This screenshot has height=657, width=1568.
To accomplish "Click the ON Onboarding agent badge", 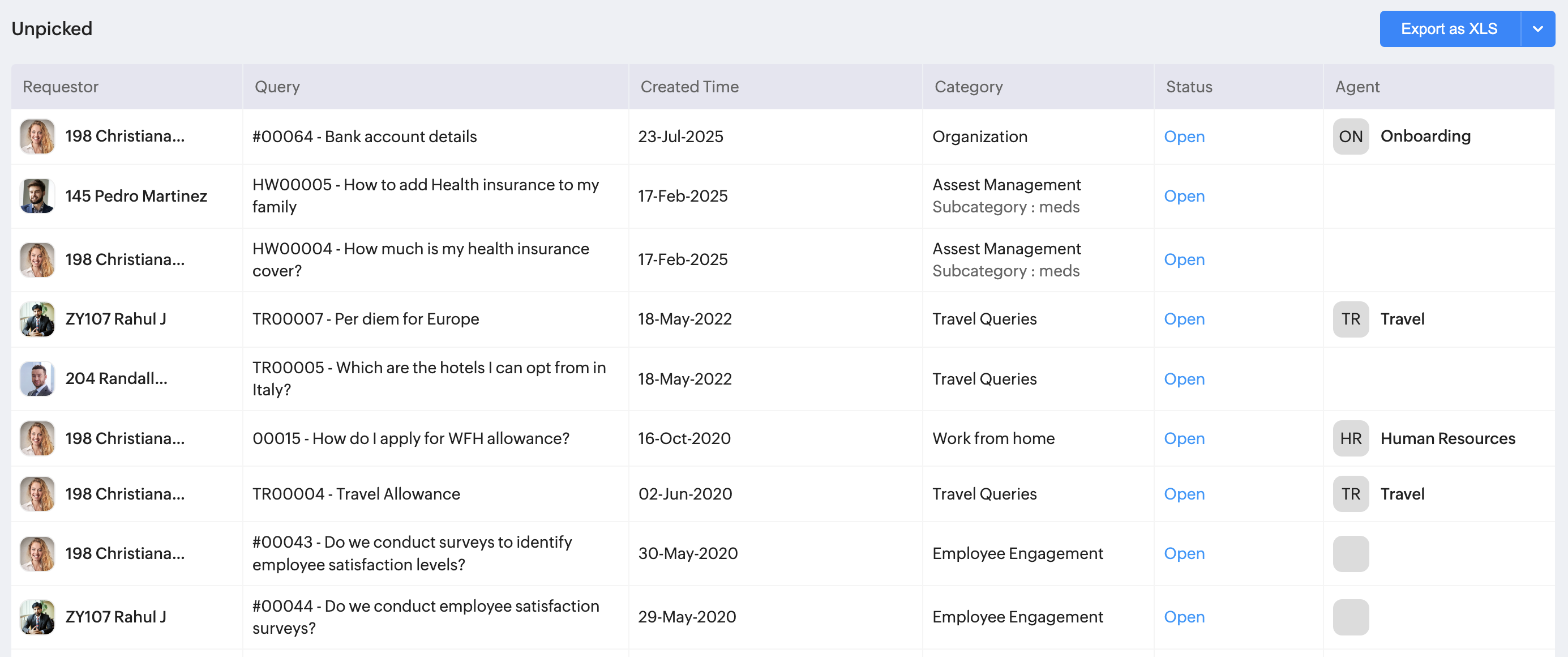I will click(x=1350, y=136).
